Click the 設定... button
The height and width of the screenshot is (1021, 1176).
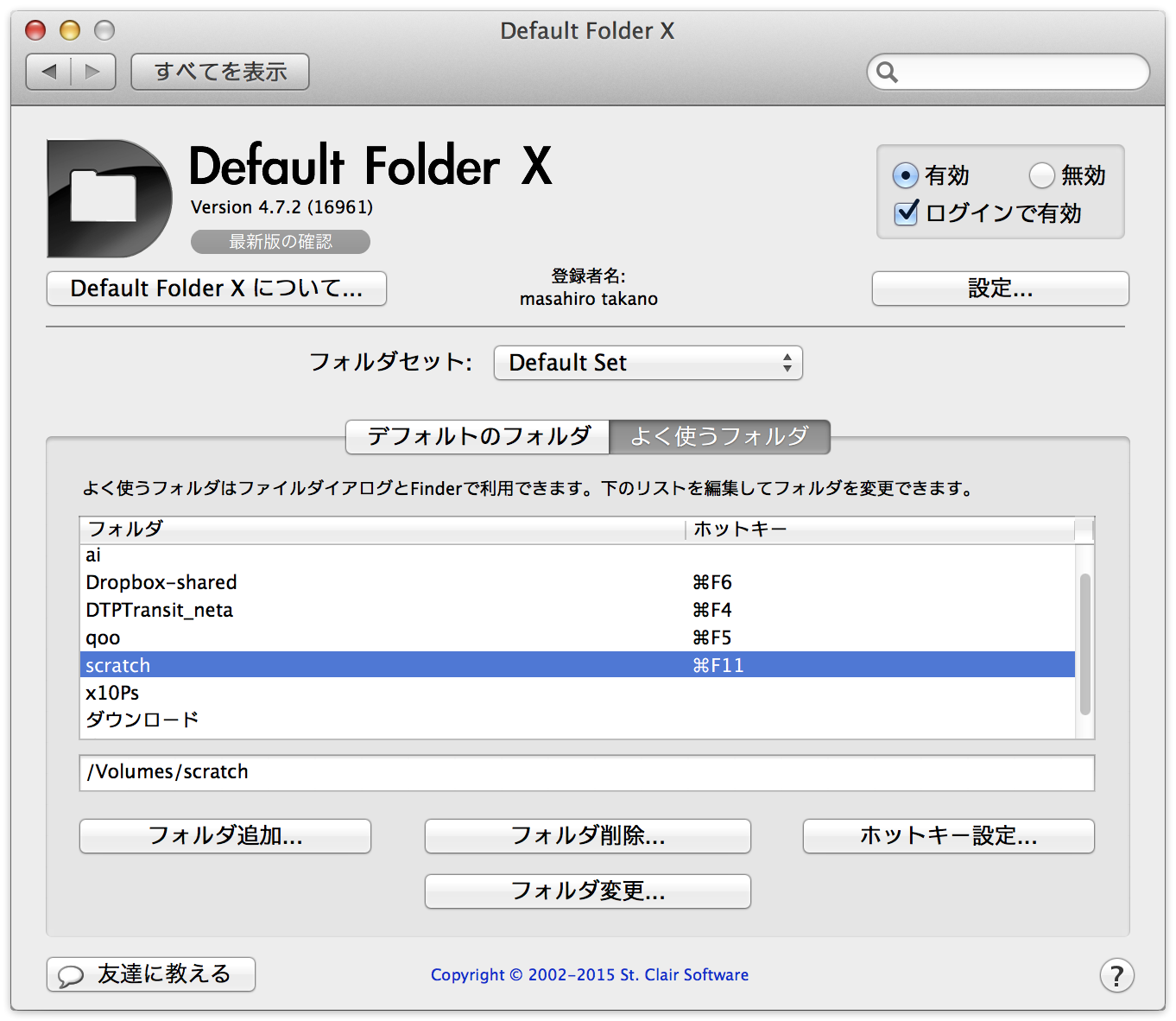click(1001, 289)
